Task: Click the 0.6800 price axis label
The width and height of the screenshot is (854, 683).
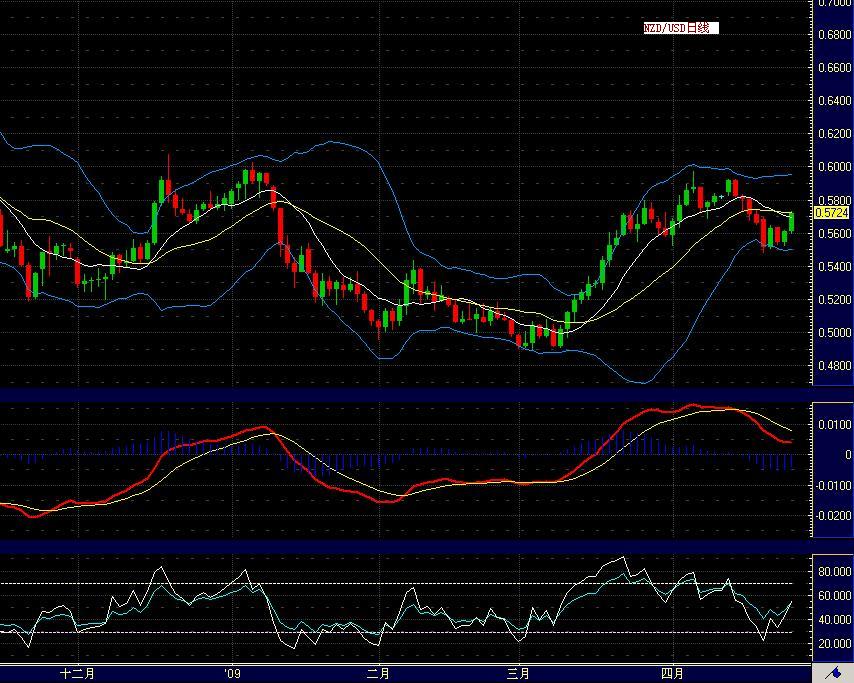Action: [x=834, y=34]
